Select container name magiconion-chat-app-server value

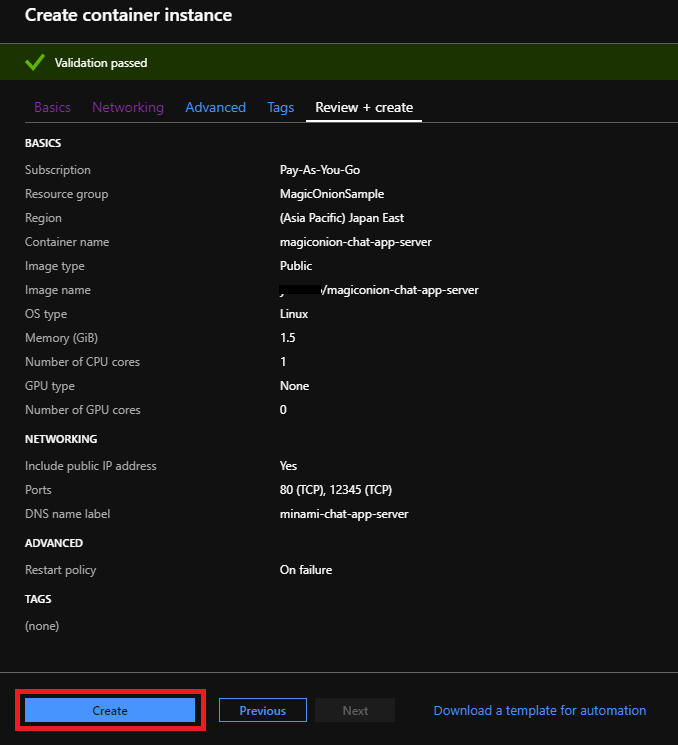[x=355, y=242]
